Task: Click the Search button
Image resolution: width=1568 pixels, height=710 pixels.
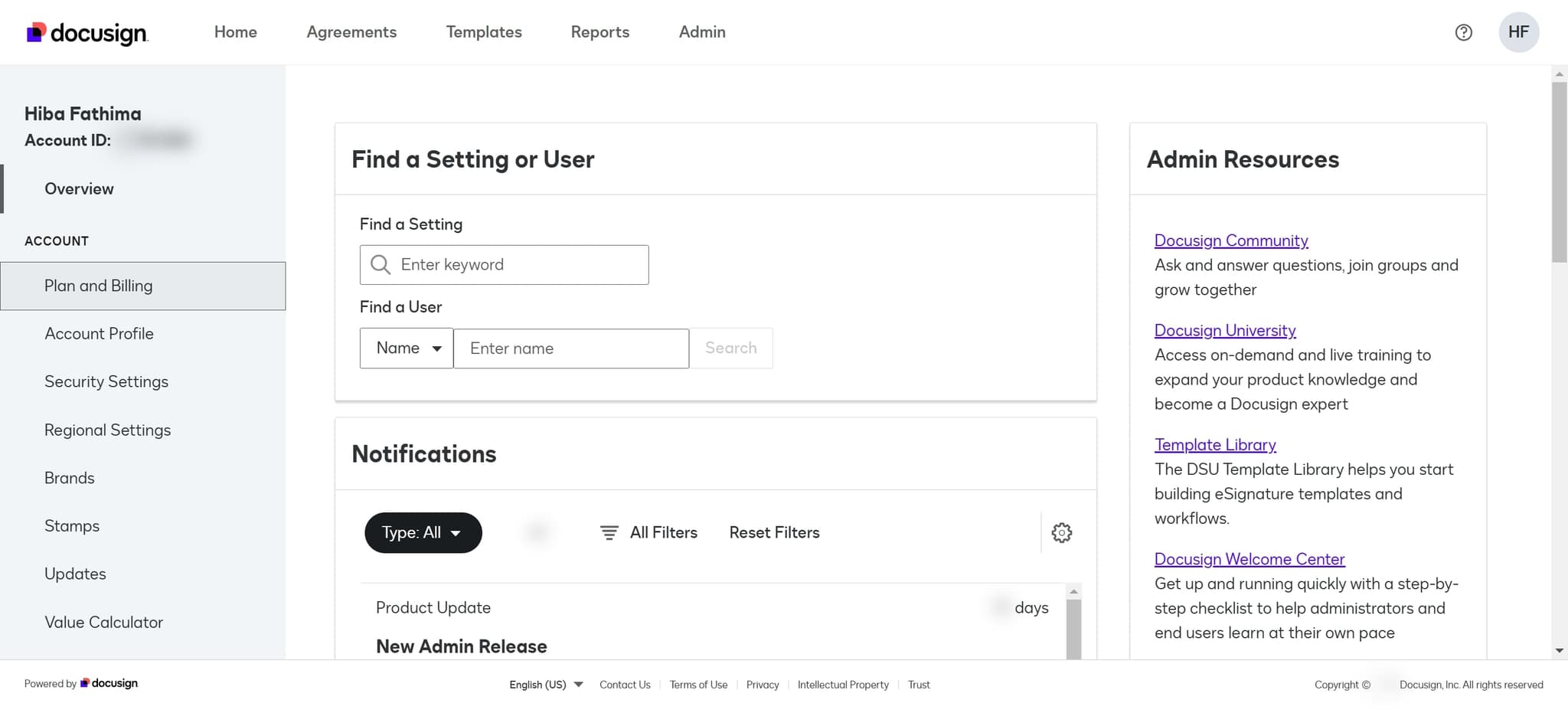Action: (x=731, y=348)
